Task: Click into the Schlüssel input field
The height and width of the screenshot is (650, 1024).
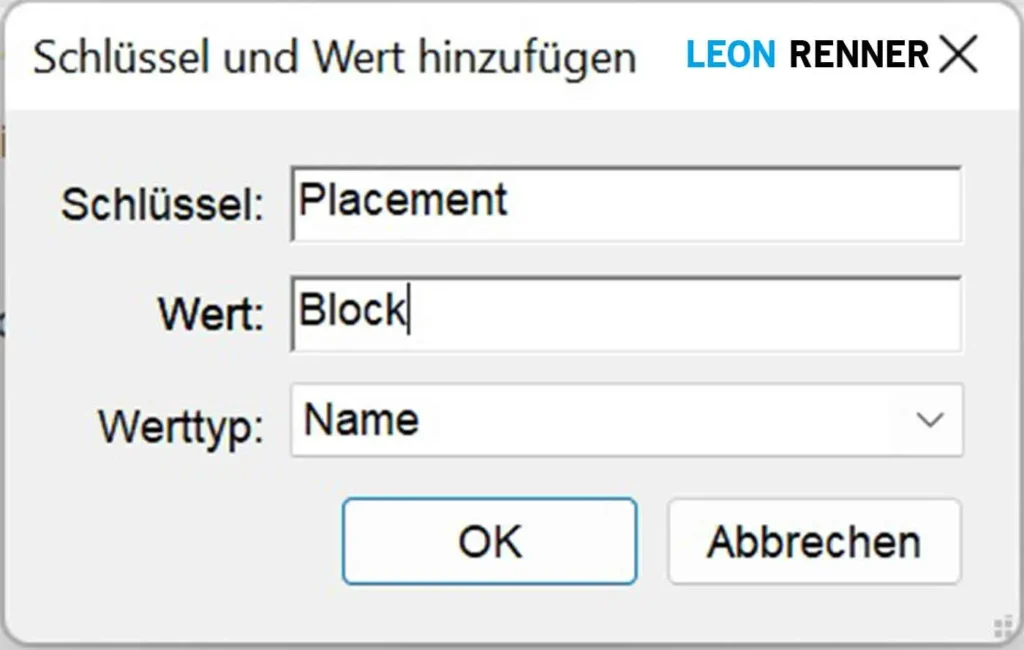Action: [700, 205]
